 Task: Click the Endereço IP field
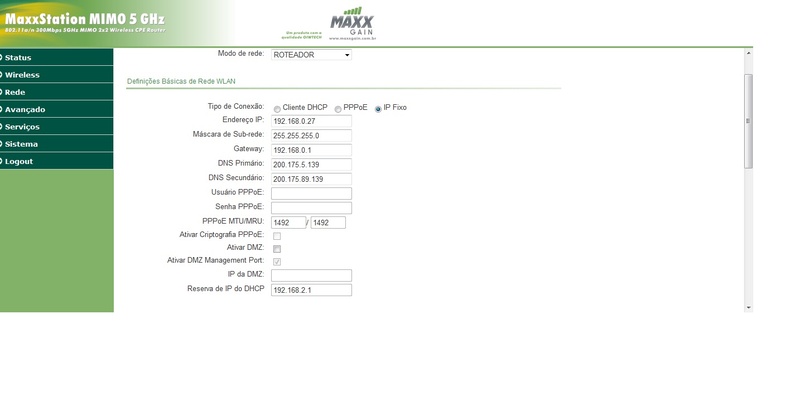pyautogui.click(x=311, y=121)
